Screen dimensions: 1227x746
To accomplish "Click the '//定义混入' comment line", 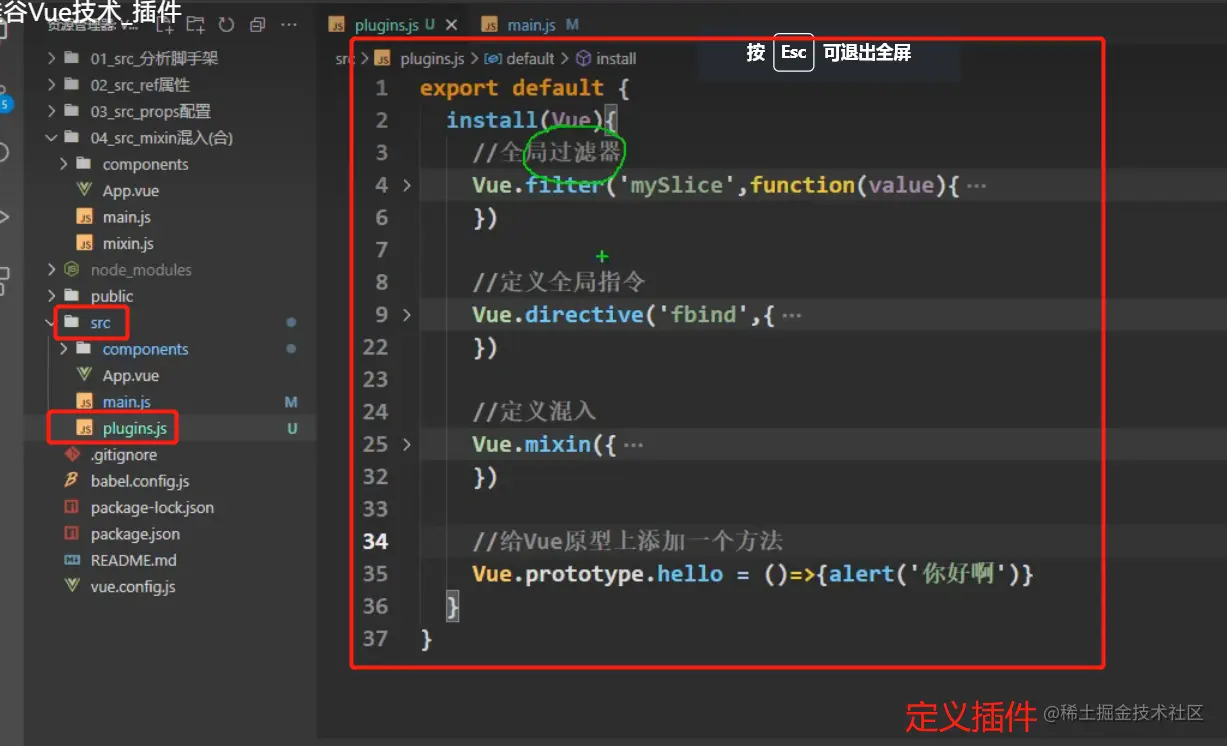I will (535, 411).
